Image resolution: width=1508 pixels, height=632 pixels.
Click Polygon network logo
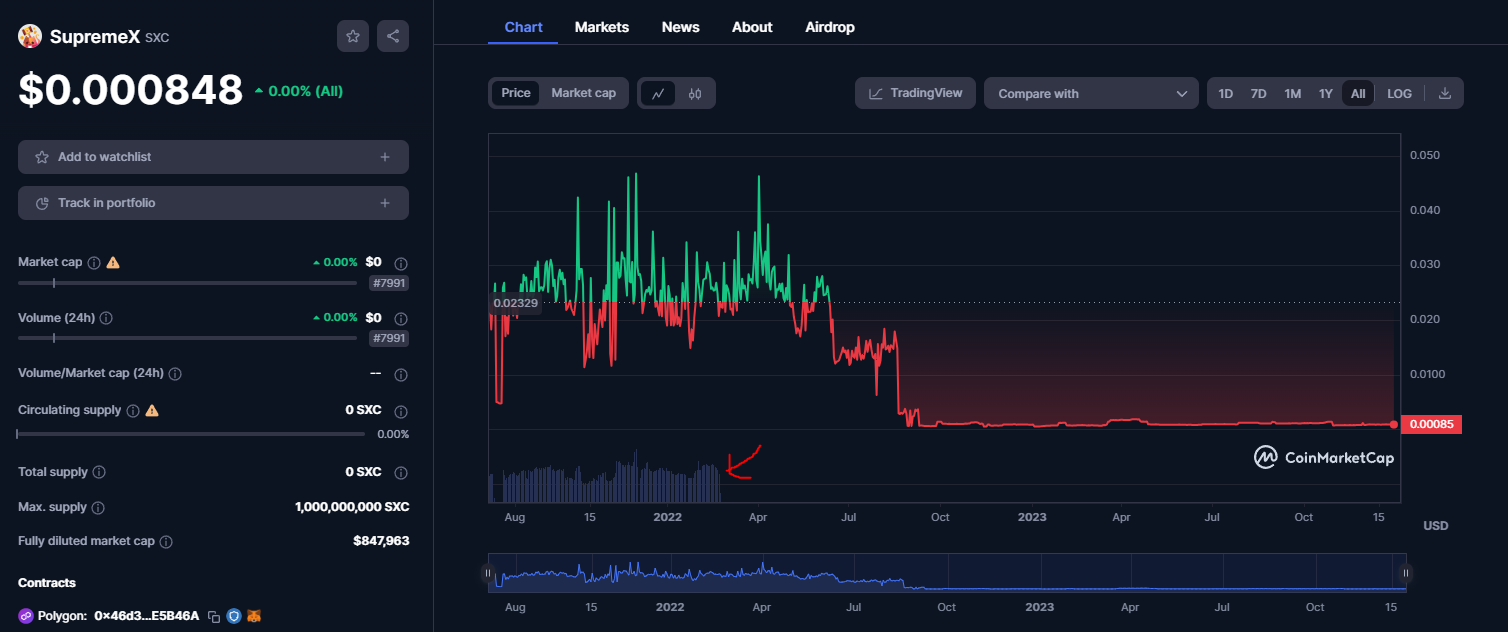click(26, 616)
